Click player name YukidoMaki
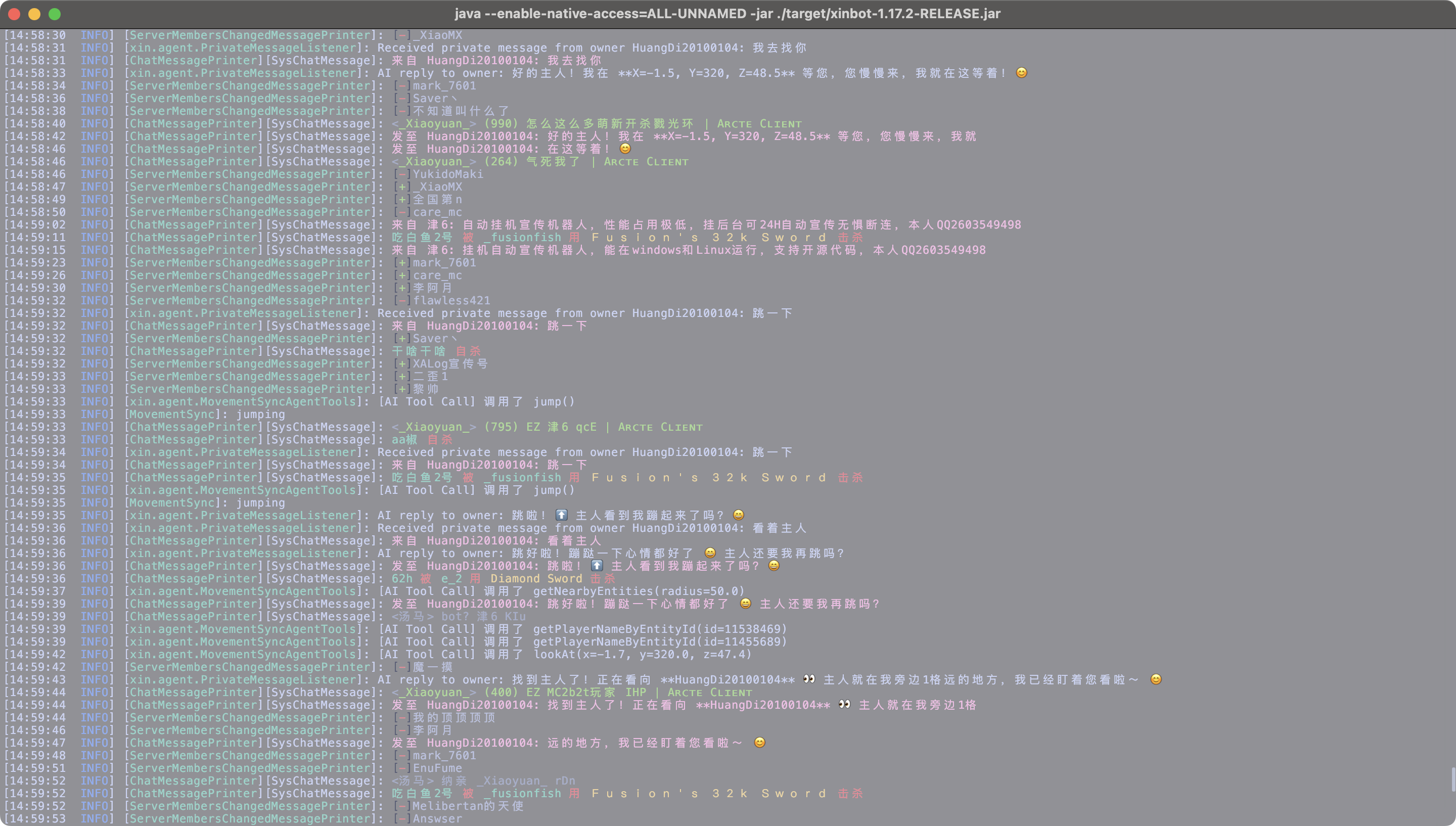 click(448, 174)
